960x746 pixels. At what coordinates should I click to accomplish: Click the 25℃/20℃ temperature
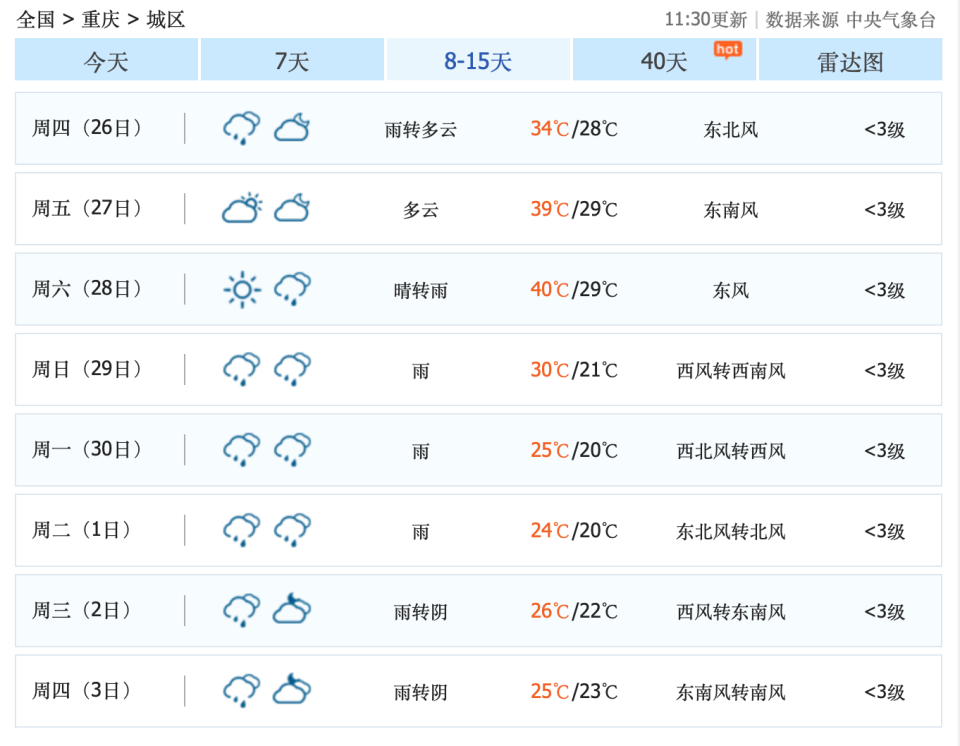(574, 451)
